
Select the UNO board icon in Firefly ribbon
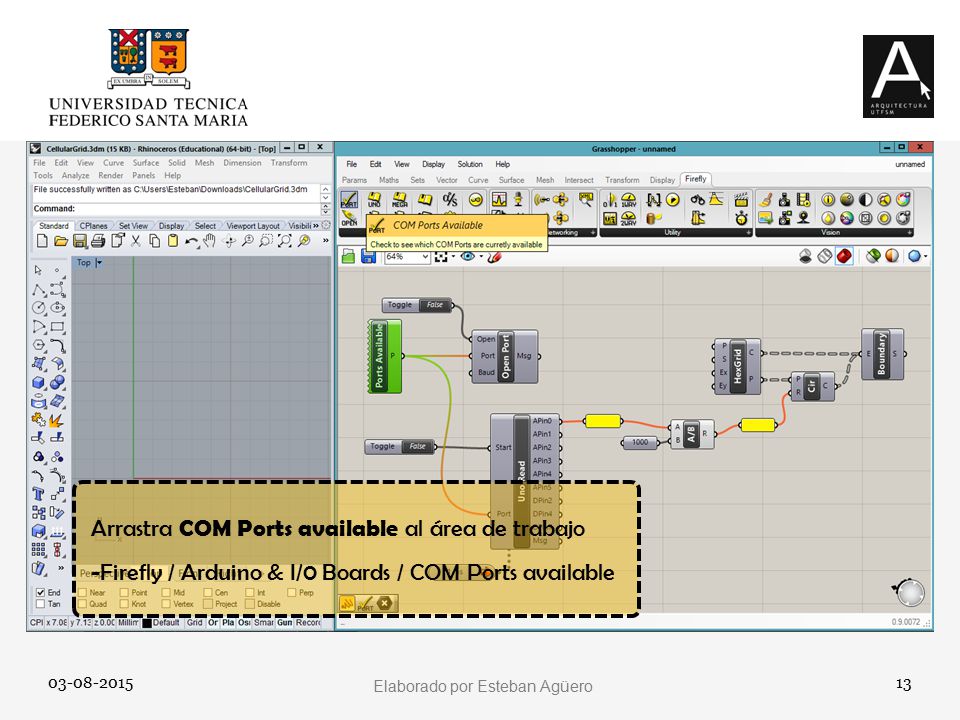click(x=374, y=200)
